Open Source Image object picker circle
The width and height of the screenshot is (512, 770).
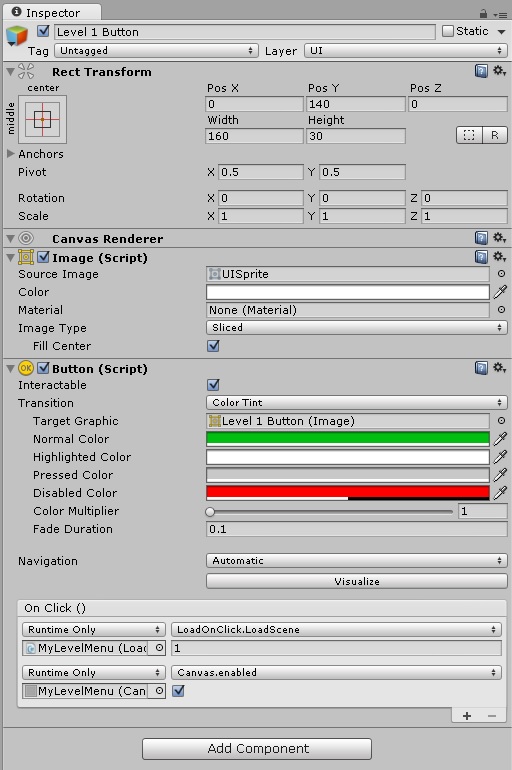[x=501, y=274]
